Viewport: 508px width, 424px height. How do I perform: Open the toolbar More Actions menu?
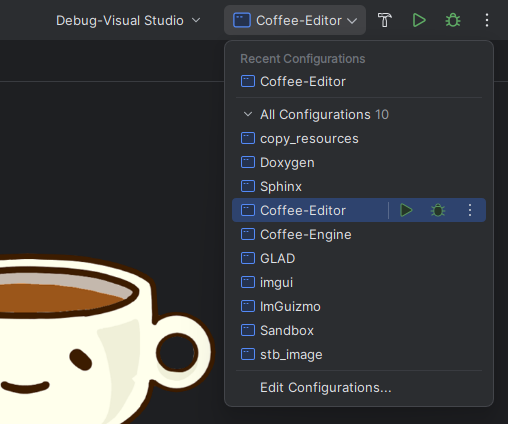point(487,20)
